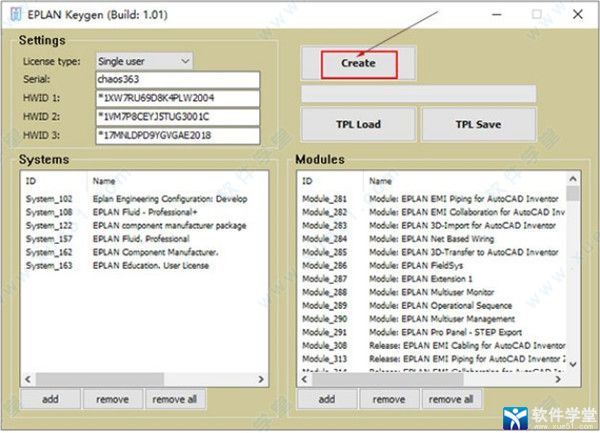Minimize the EPLAN Keygen window
This screenshot has width=600, height=433.
pyautogui.click(x=497, y=15)
